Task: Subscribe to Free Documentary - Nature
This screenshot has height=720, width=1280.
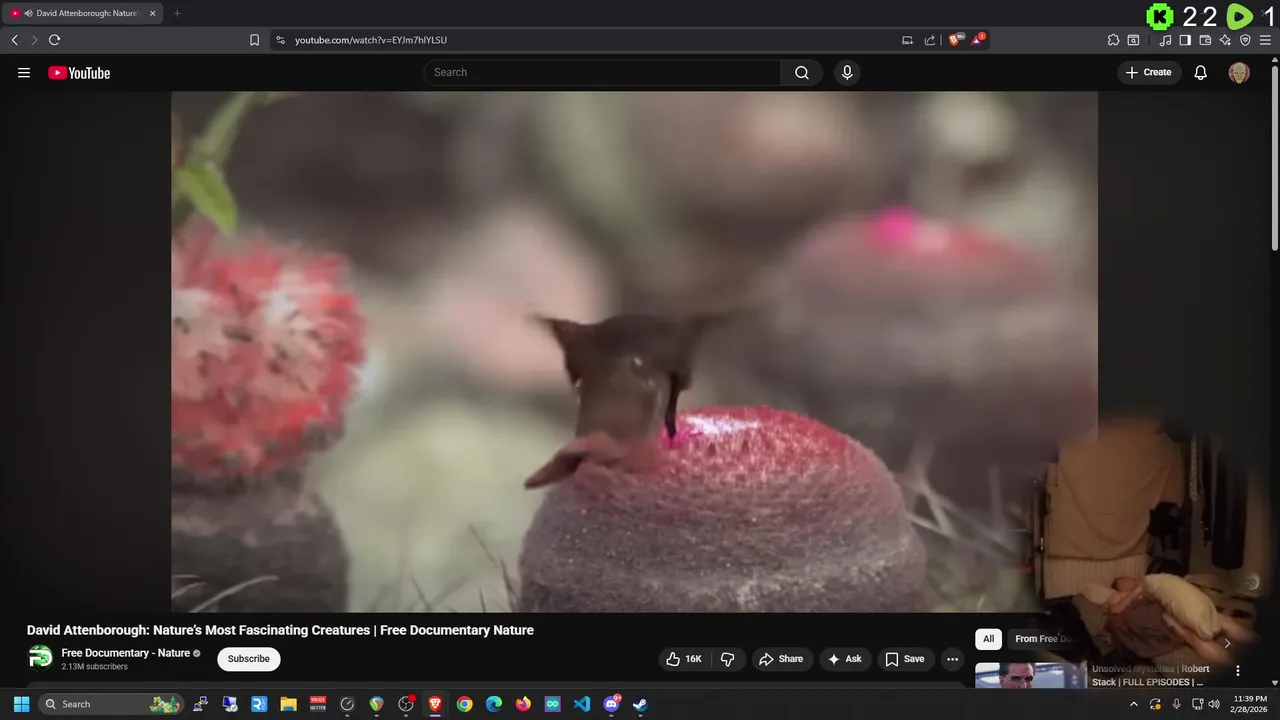Action: coord(249,659)
